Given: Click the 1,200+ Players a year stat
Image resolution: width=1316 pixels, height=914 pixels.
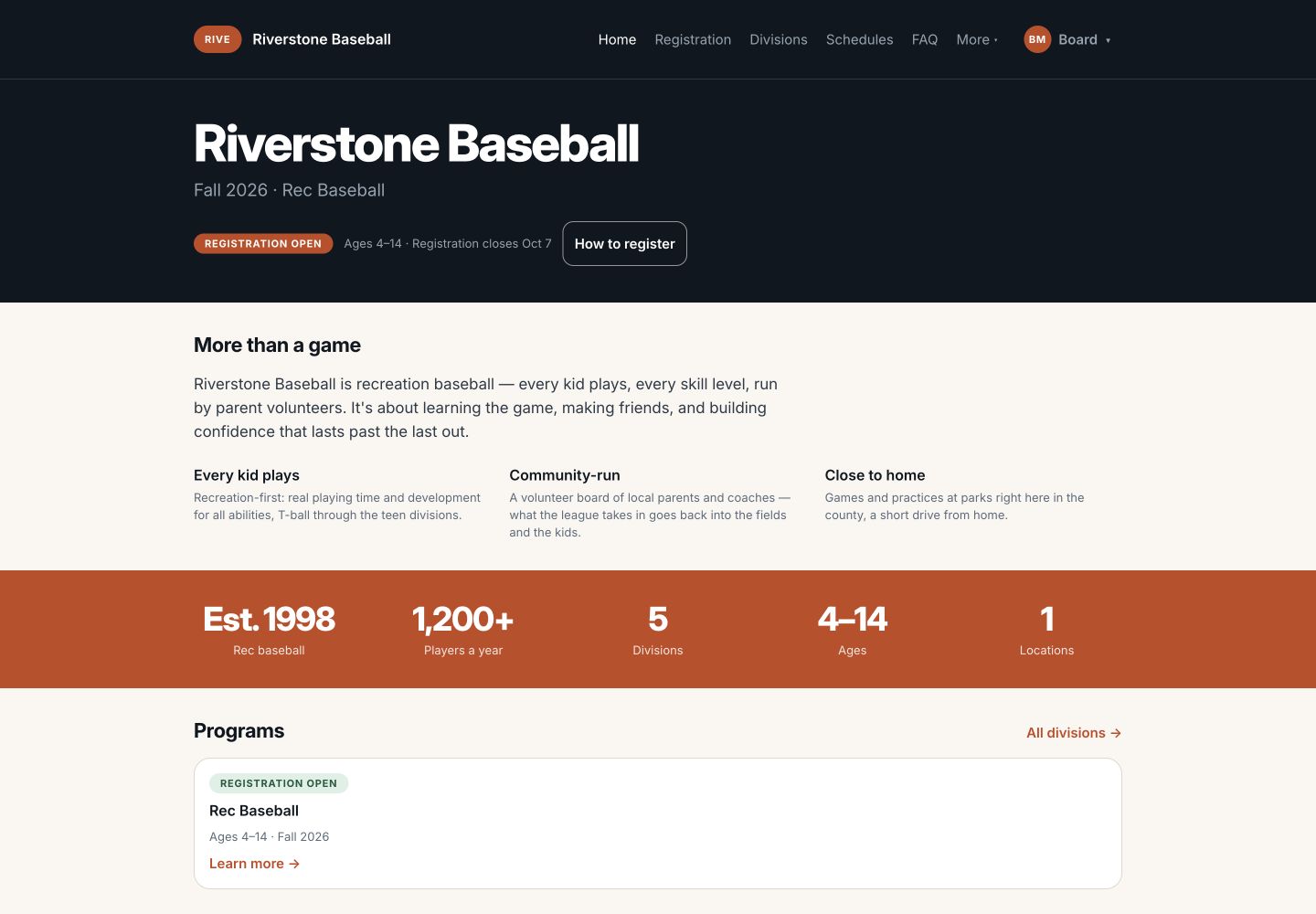Looking at the screenshot, I should click(463, 630).
